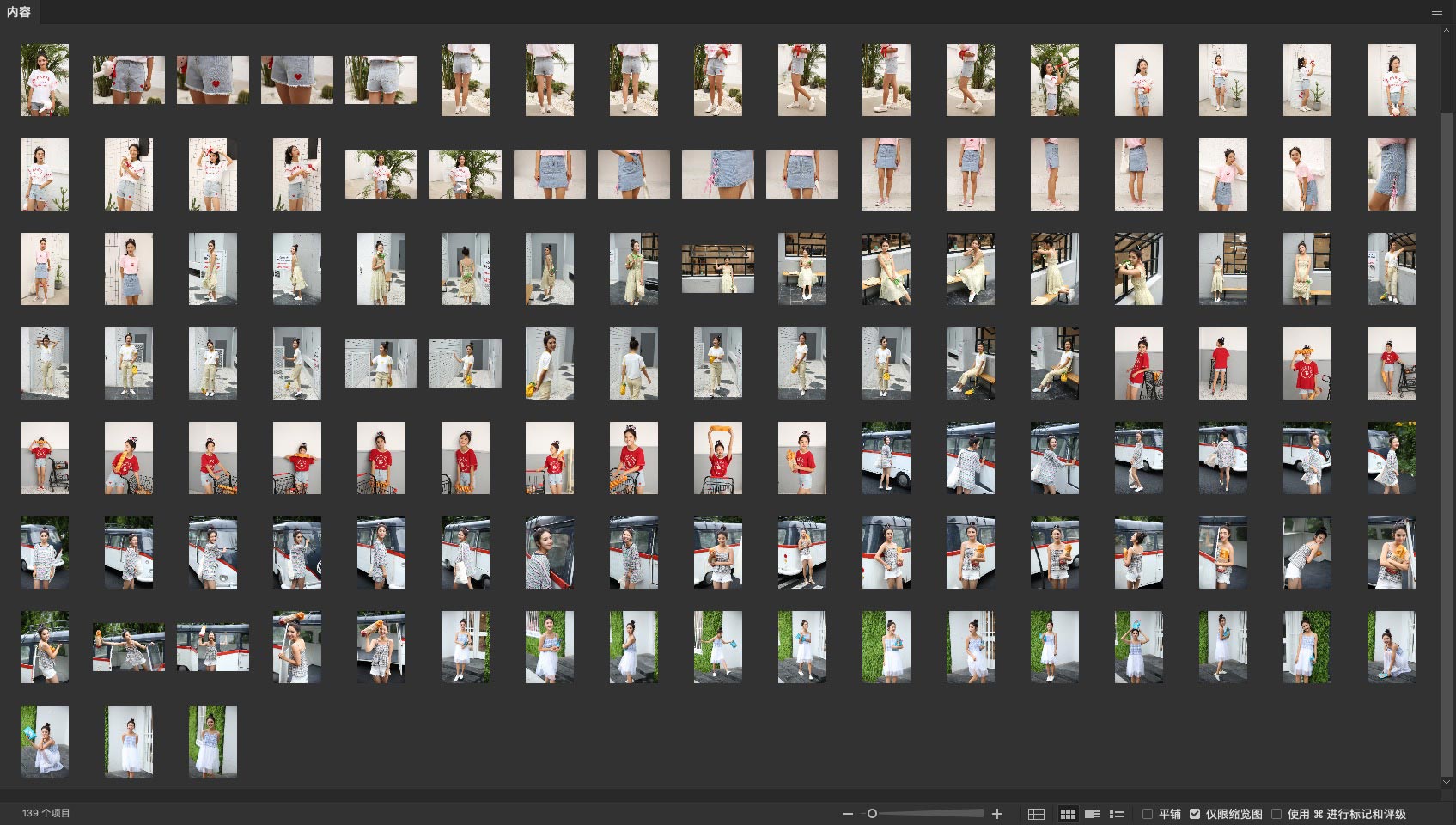
Task: Select the last thumbnail in the bottom row
Action: coord(213,742)
